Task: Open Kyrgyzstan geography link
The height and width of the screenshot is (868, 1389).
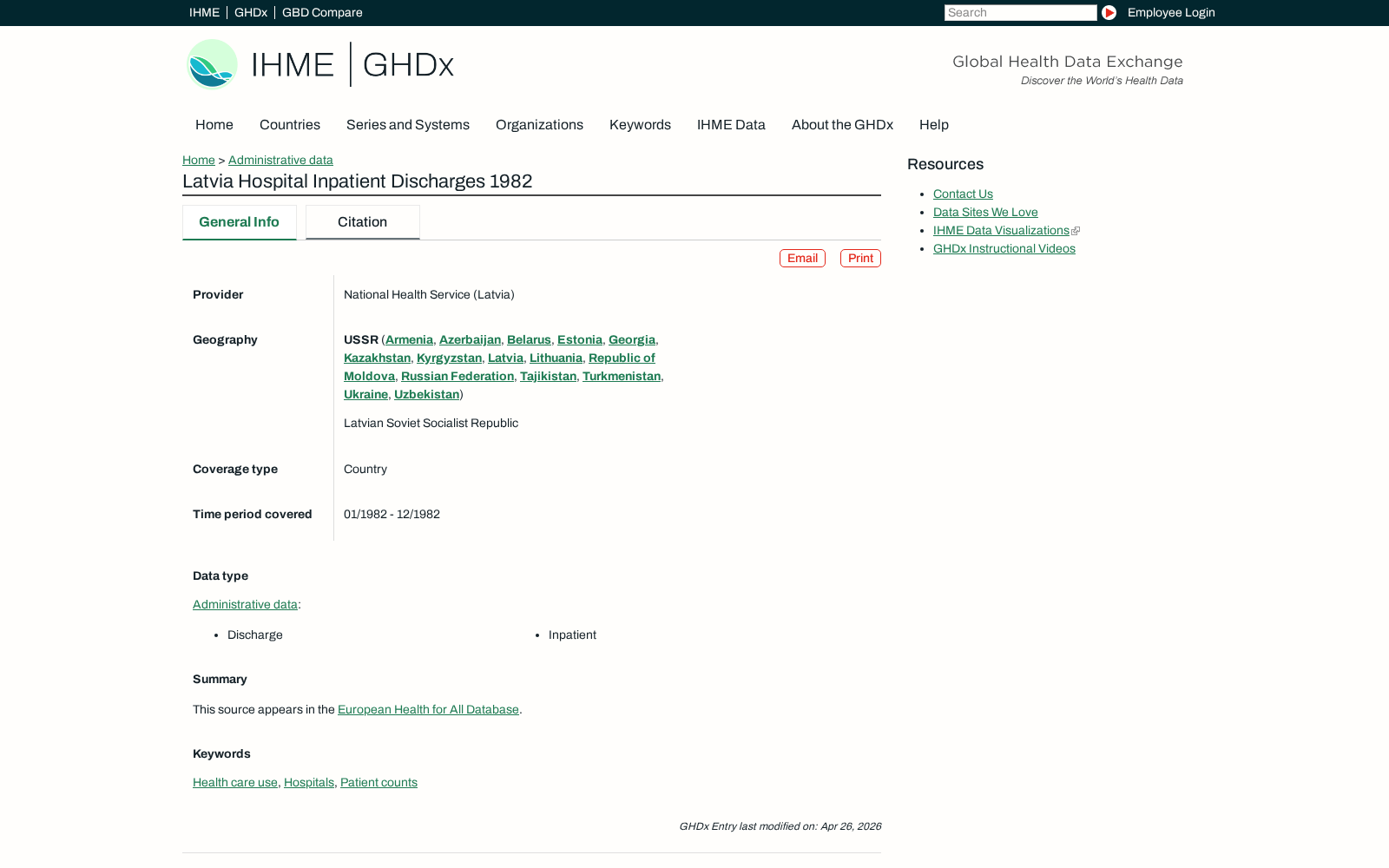Action: 449,358
